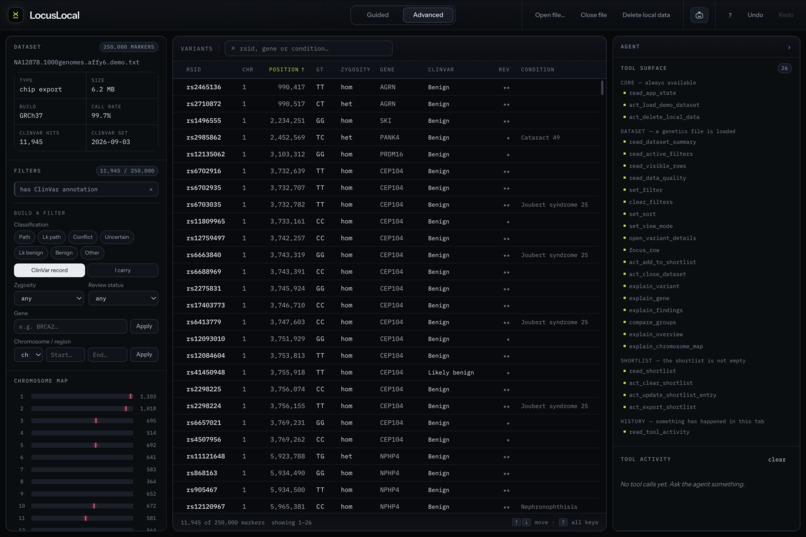Viewport: 806px width, 537px height.
Task: Open the Zygosity dropdown
Action: (49, 298)
